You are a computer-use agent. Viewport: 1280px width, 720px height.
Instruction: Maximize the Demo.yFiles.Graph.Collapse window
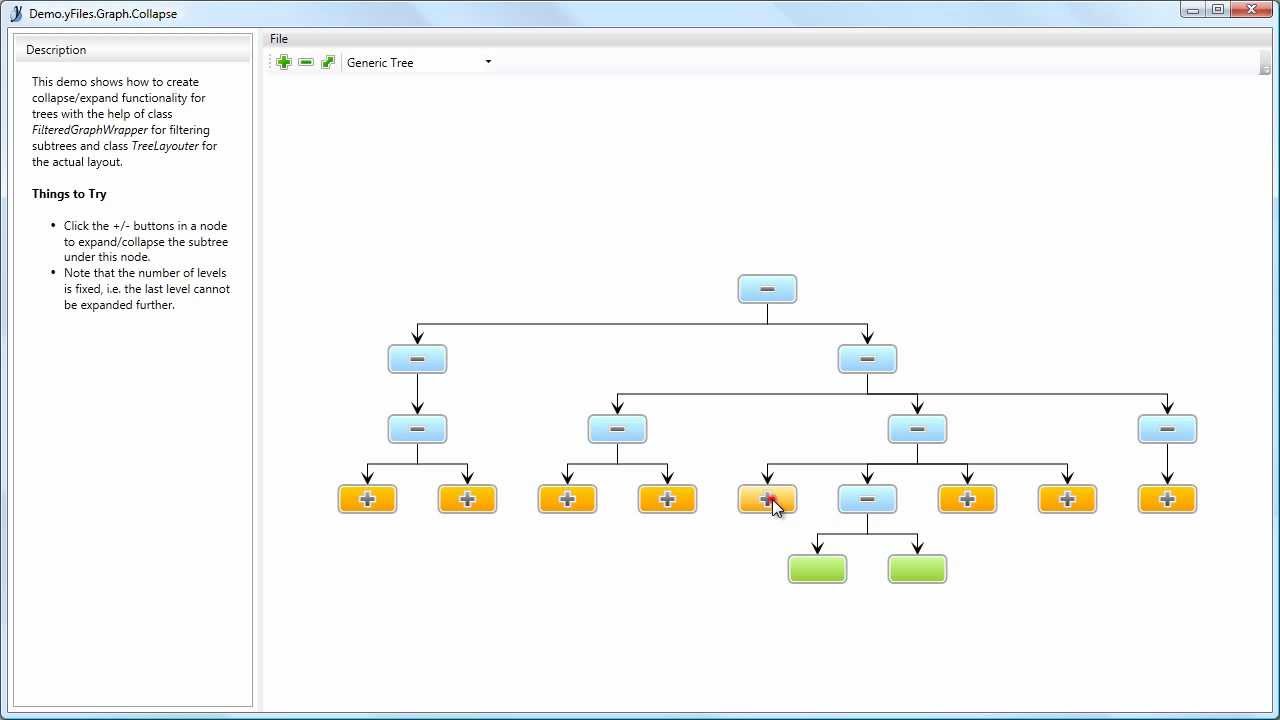click(1218, 10)
